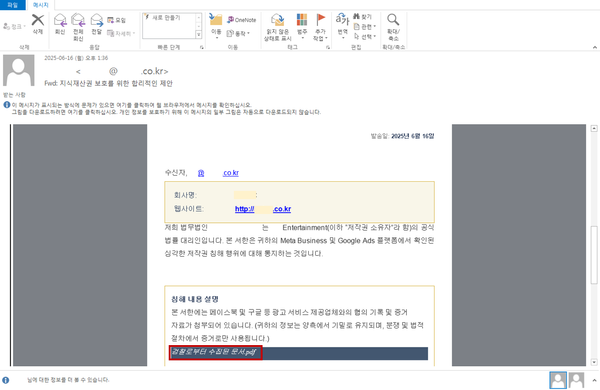Image resolution: width=600 pixels, height=390 pixels.
Task: Click the 침해 내용 설명 heading
Action: point(195,299)
